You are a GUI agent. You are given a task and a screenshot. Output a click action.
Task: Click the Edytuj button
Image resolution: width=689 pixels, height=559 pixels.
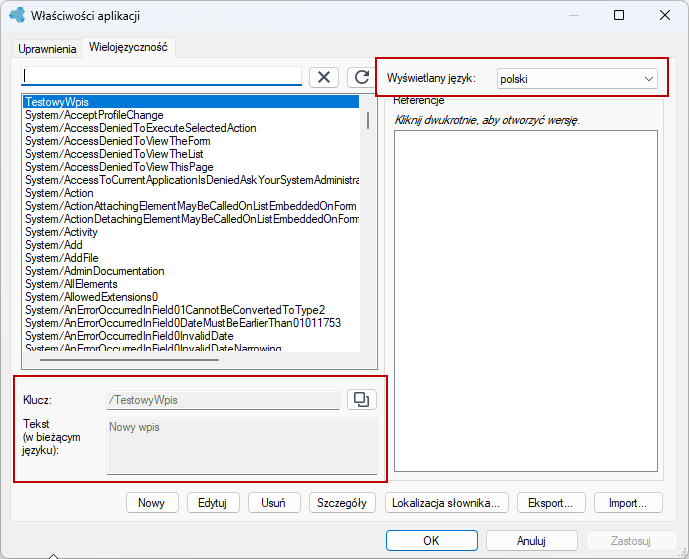click(213, 503)
